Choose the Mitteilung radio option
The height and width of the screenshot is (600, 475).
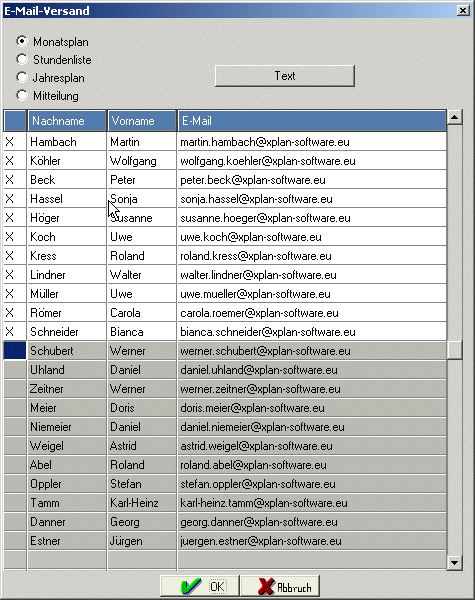tap(22, 95)
